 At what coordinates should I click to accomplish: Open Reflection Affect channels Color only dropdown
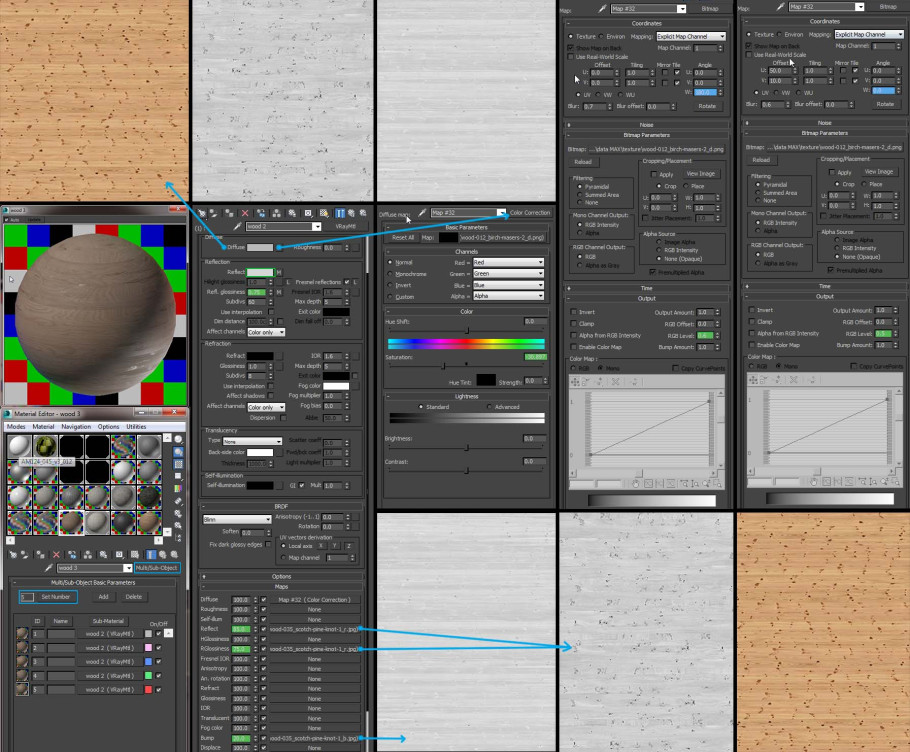pyautogui.click(x=266, y=332)
